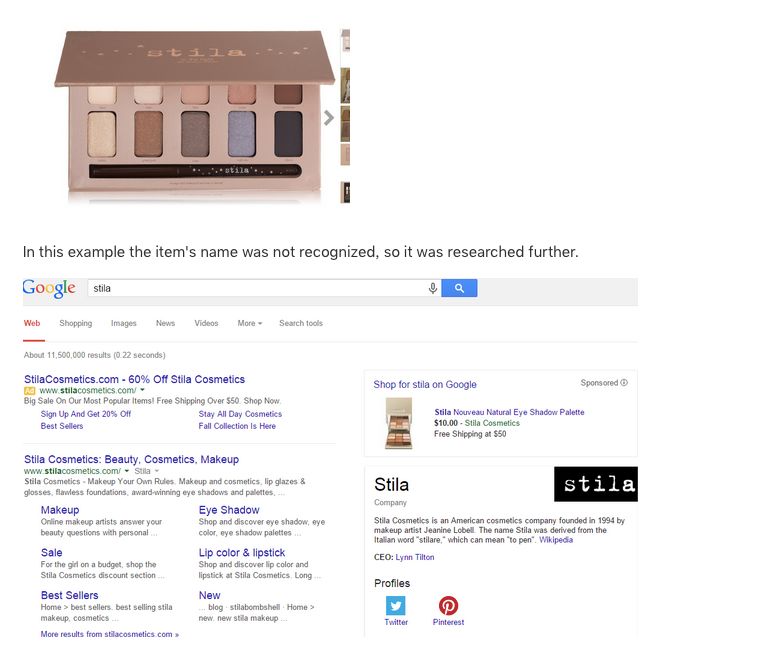Open the large Best Sellers sitelink
769x654 pixels.
pyautogui.click(x=70, y=595)
